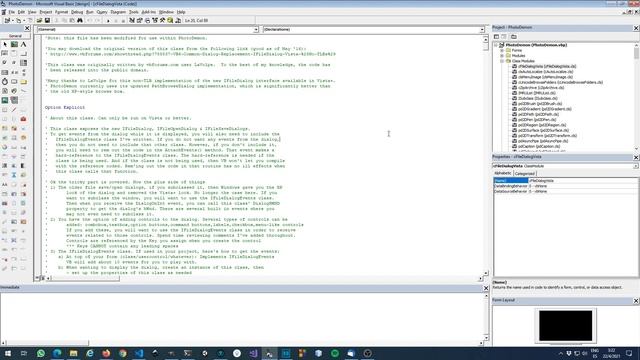The height and width of the screenshot is (360, 640).
Task: Select pdCaption class in project tree
Action: point(536,146)
